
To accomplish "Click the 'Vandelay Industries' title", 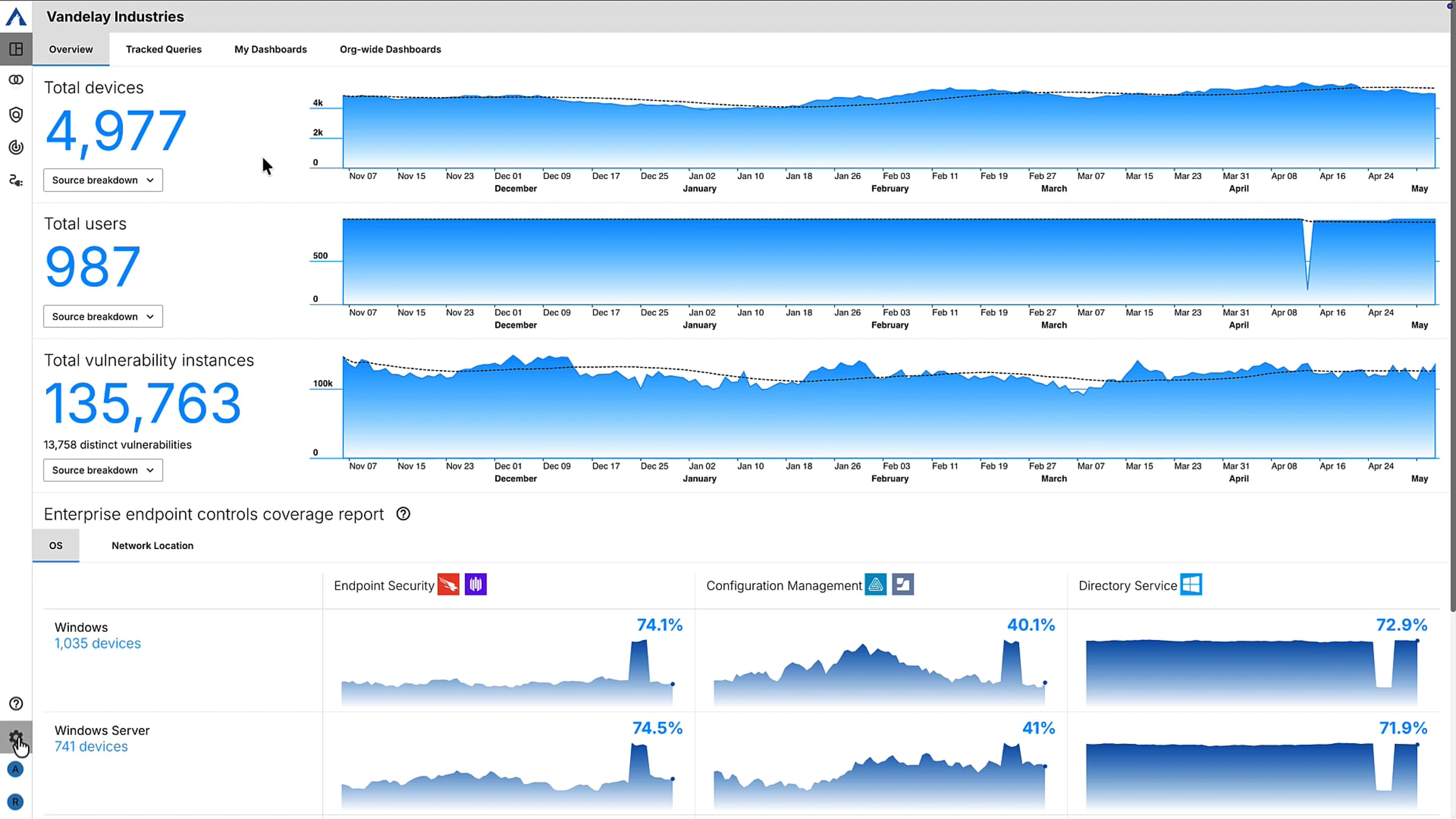I will pos(115,16).
